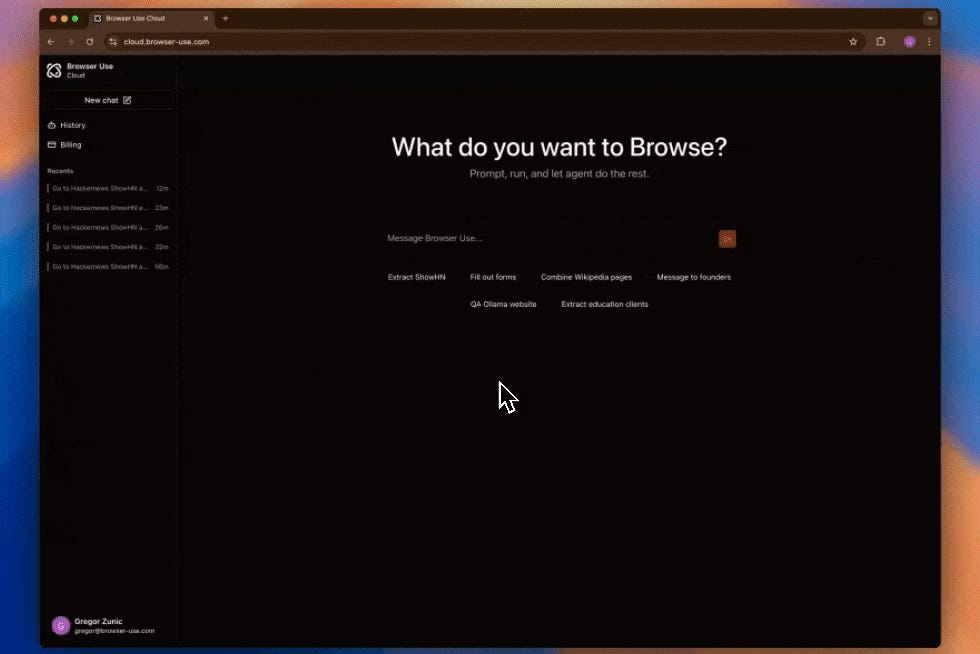Image resolution: width=980 pixels, height=654 pixels.
Task: Focus the Message Browser Use input
Action: 550,238
